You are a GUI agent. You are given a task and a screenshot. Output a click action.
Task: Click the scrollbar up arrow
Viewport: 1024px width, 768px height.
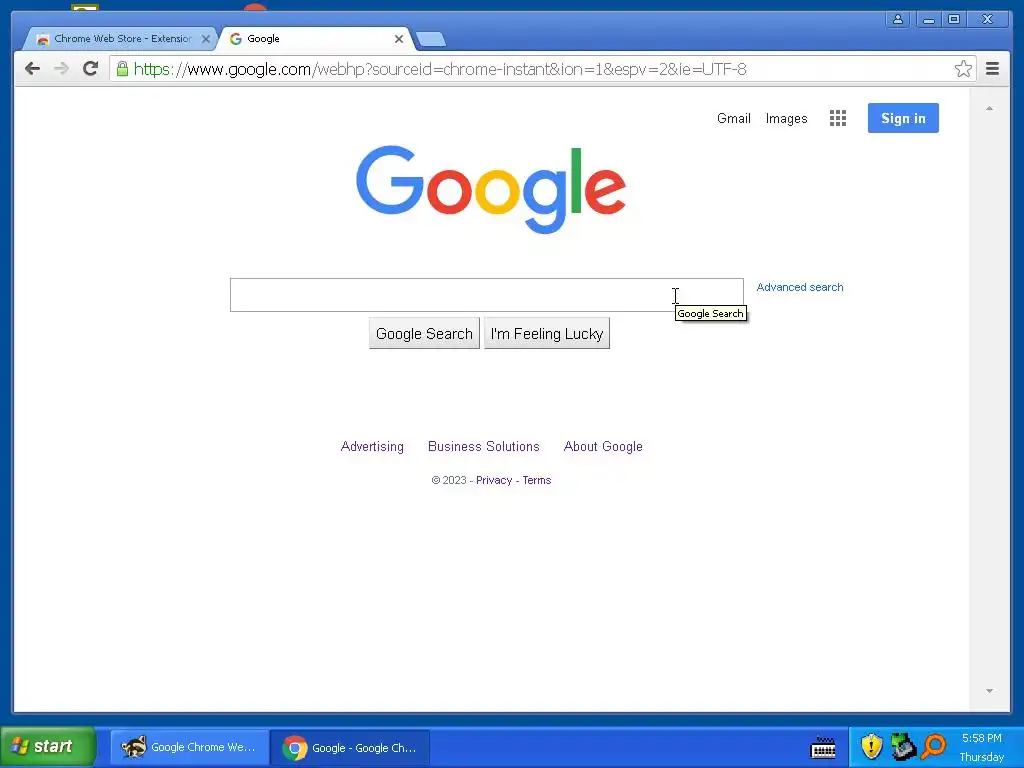tap(989, 108)
